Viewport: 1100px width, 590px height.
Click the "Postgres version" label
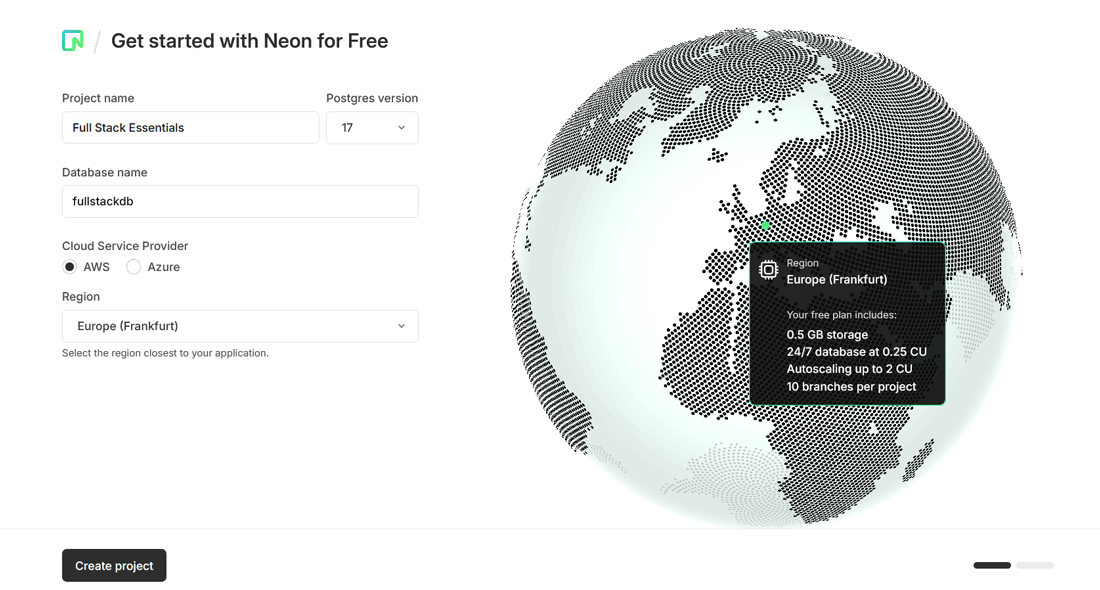(372, 98)
